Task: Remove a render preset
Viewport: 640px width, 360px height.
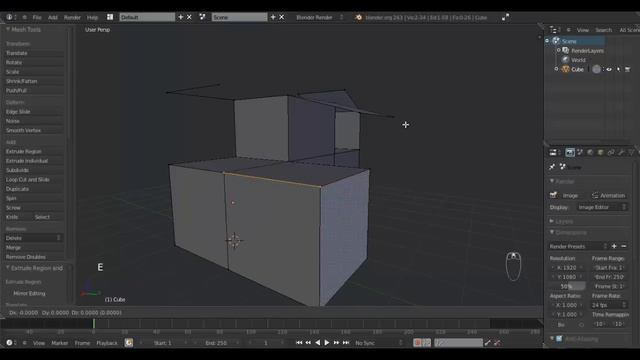Action: pos(624,246)
